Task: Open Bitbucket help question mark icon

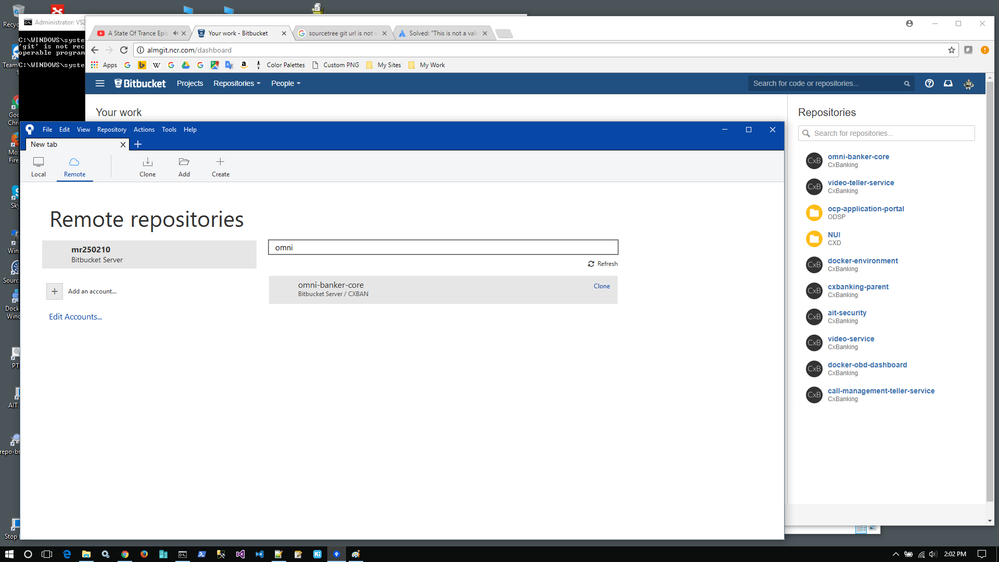Action: click(x=929, y=83)
